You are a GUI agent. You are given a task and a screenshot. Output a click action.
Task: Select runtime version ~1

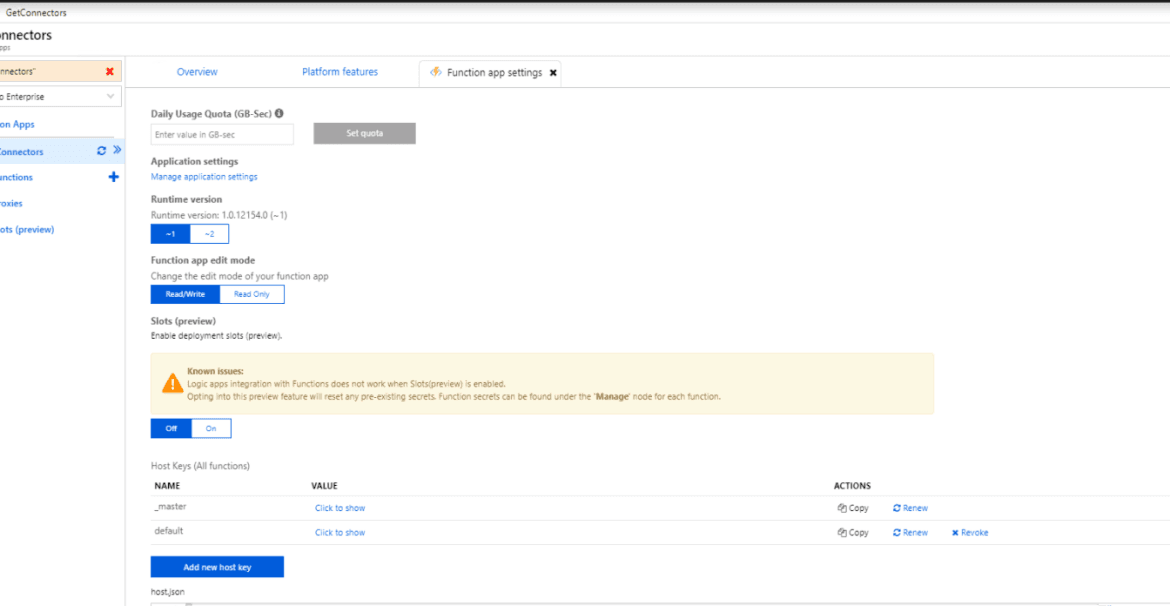point(170,234)
